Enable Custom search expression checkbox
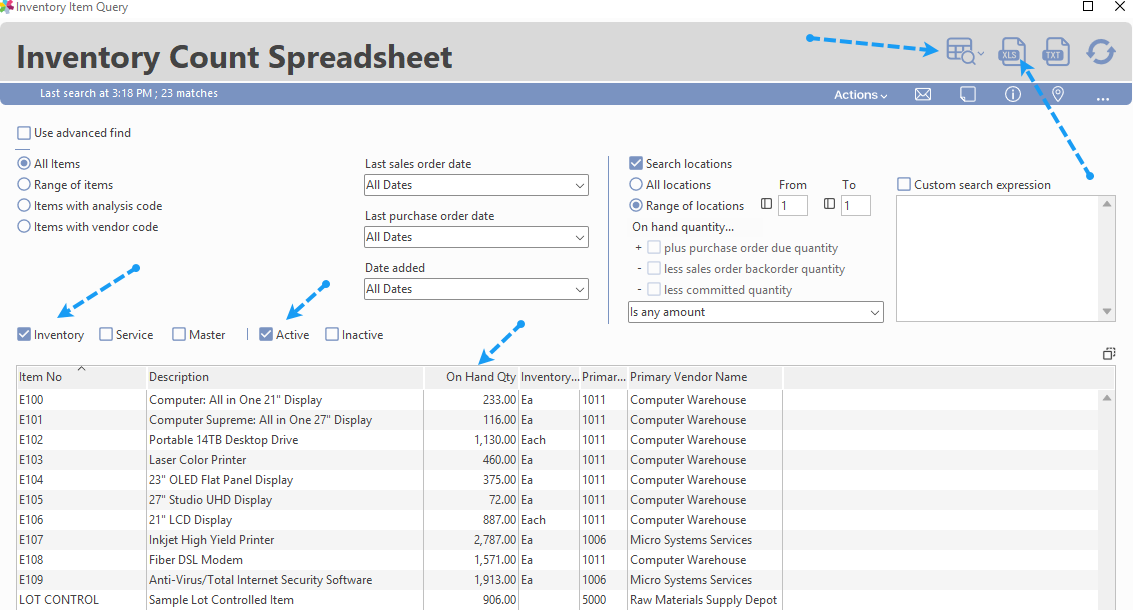Image resolution: width=1133 pixels, height=610 pixels. pos(904,185)
